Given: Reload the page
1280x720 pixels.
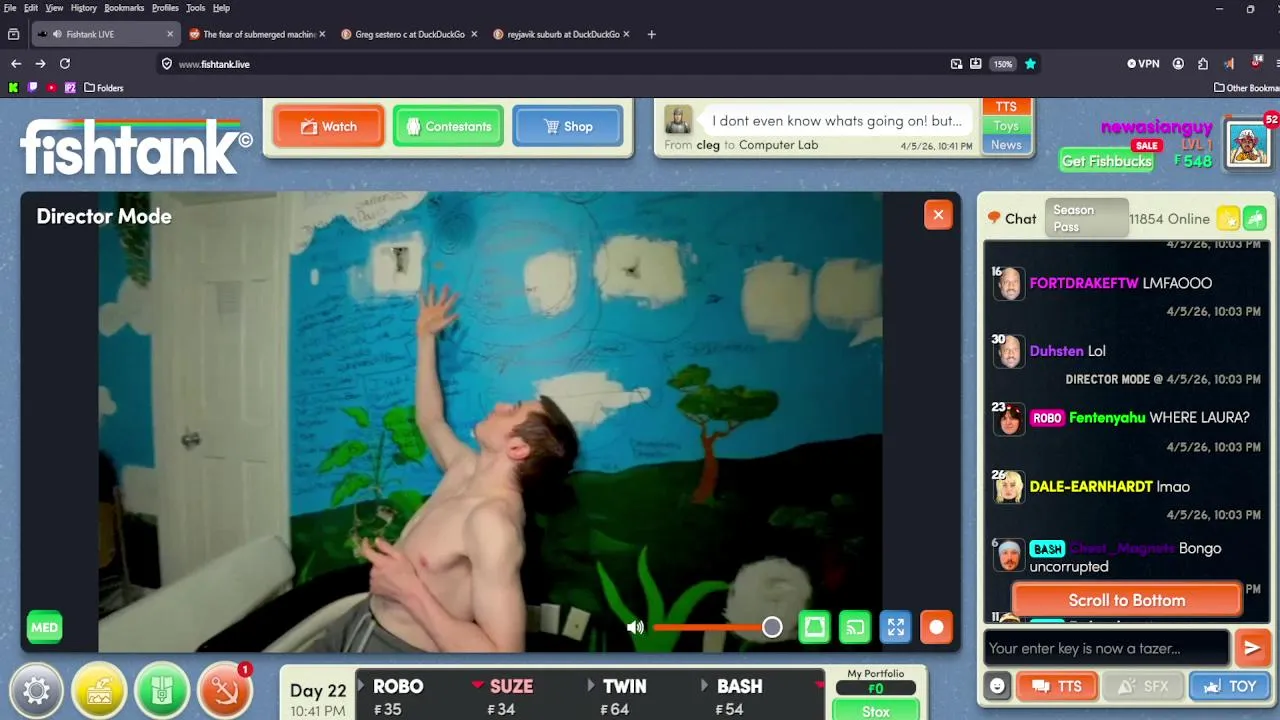Looking at the screenshot, I should tap(65, 63).
